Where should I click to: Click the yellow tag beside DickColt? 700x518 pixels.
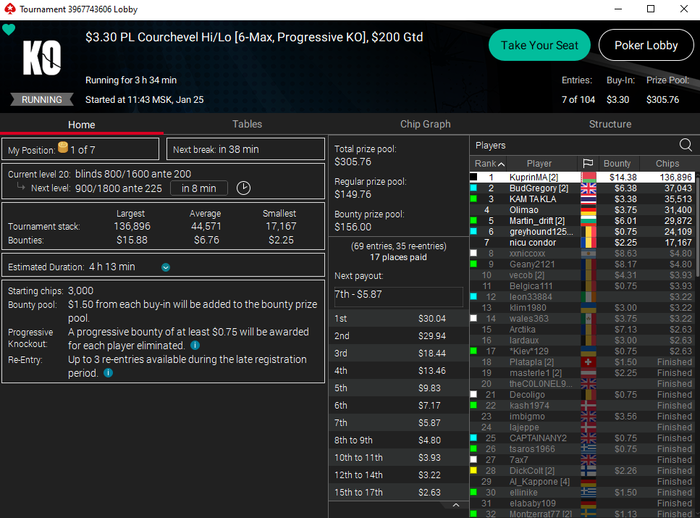(x=473, y=470)
